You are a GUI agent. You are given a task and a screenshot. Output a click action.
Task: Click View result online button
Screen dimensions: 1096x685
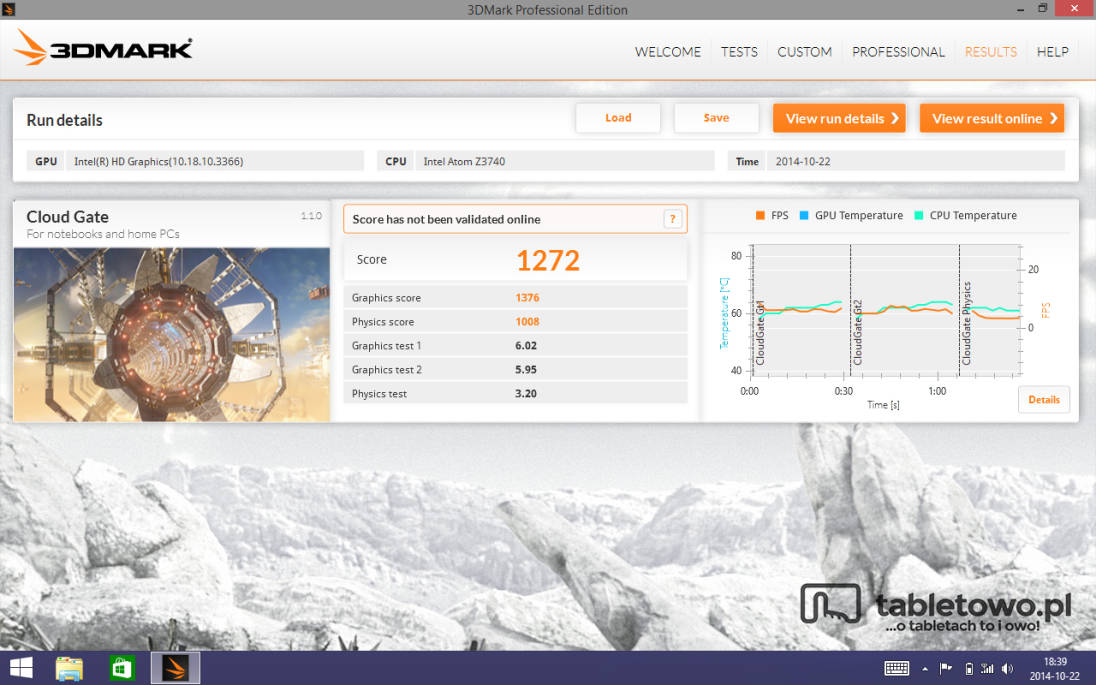(992, 118)
